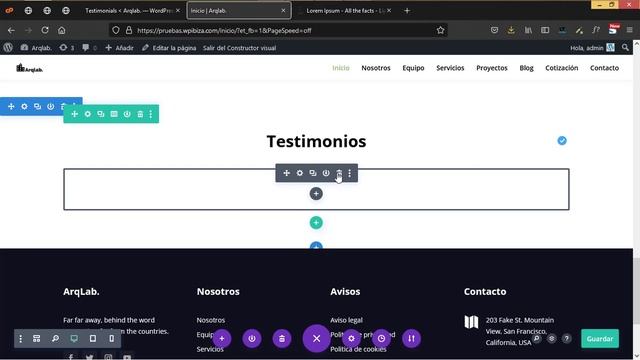The height and width of the screenshot is (360, 640).
Task: Toggle row power icon in green toolbar
Action: click(127, 114)
